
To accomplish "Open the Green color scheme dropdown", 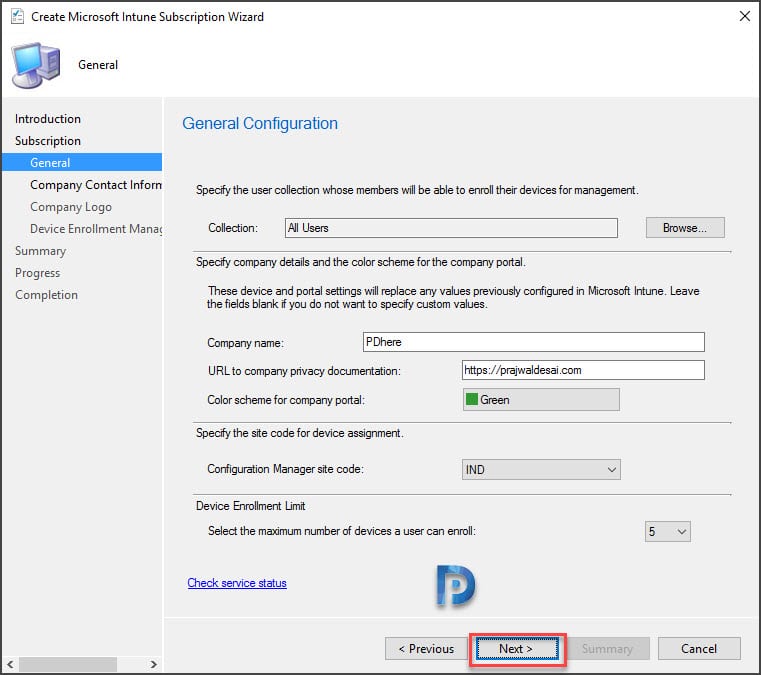I will 541,399.
